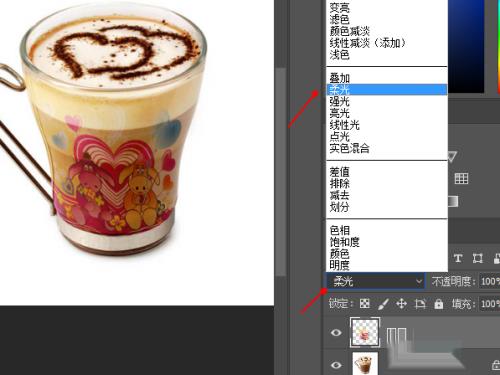
Task: Click the prevent artboard auto-nesting lock icon
Action: (x=420, y=304)
